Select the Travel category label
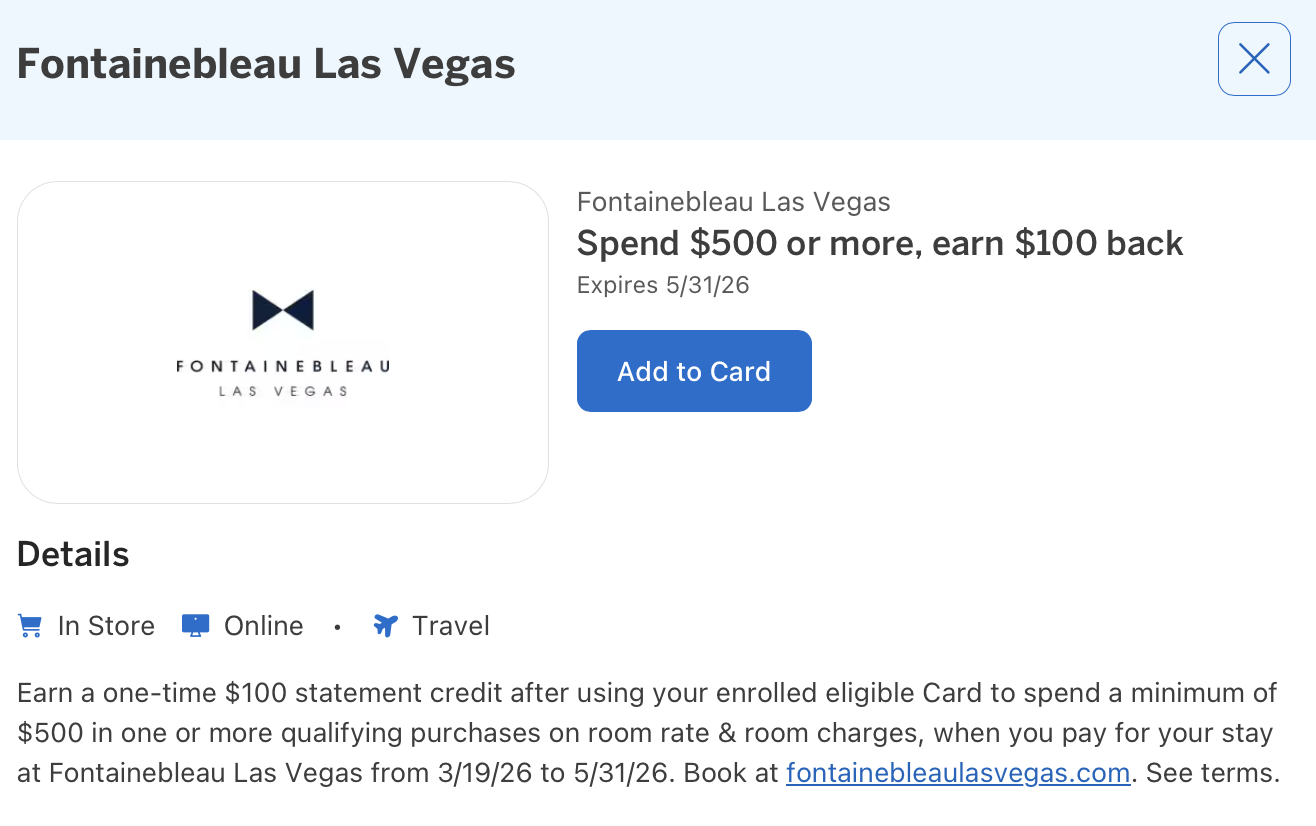 450,626
